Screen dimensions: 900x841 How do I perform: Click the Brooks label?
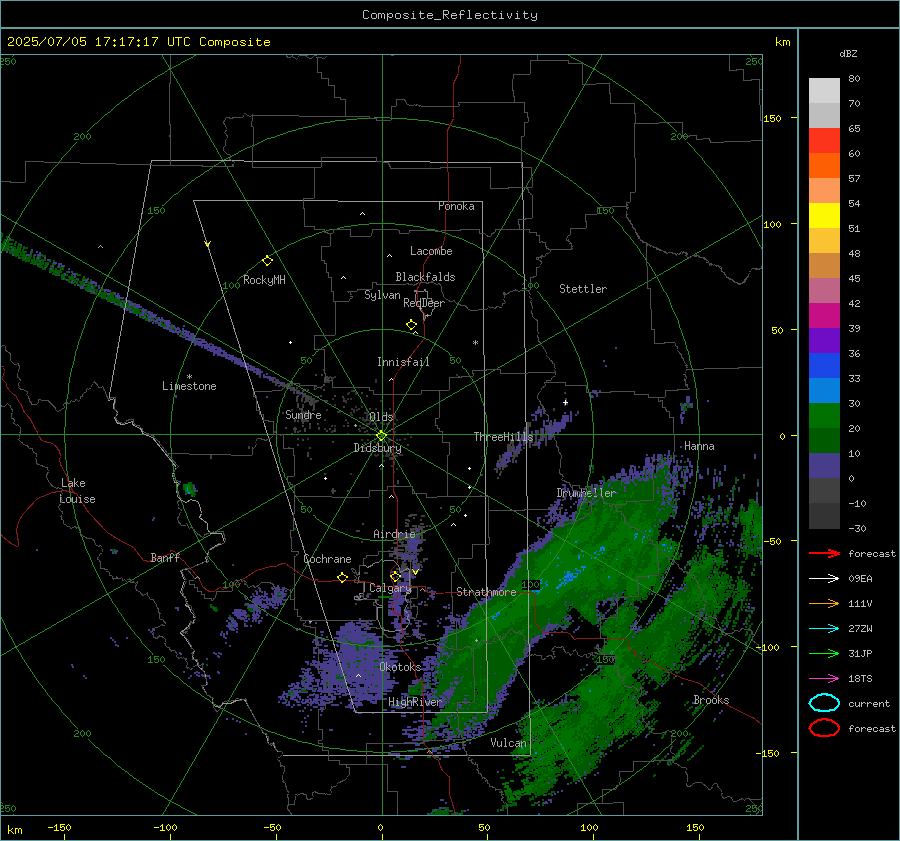point(711,700)
